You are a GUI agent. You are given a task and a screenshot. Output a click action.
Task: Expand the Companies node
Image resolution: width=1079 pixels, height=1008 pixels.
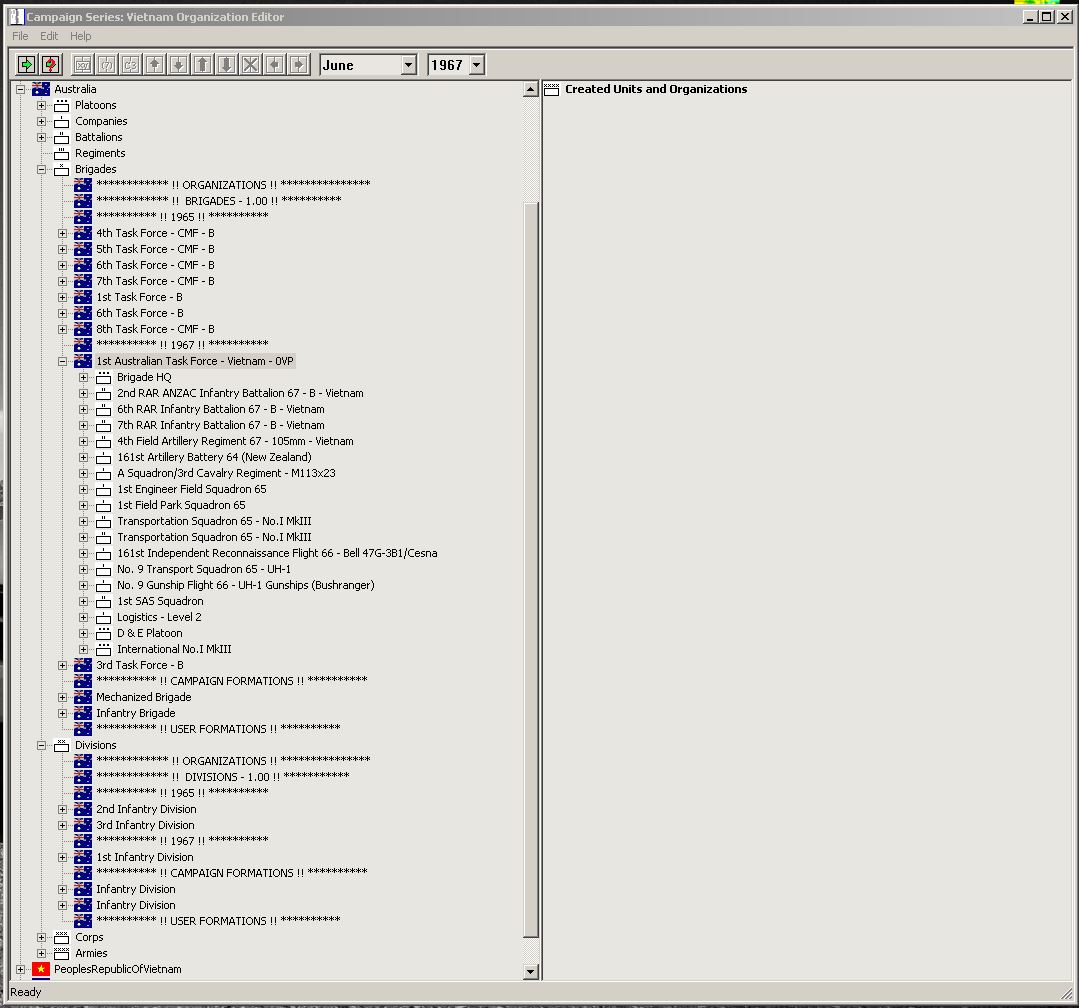[x=41, y=121]
